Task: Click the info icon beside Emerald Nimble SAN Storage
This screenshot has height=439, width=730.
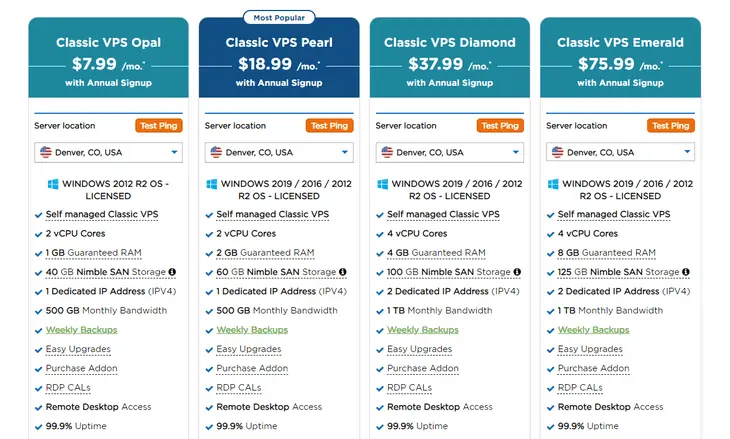Action: click(684, 272)
